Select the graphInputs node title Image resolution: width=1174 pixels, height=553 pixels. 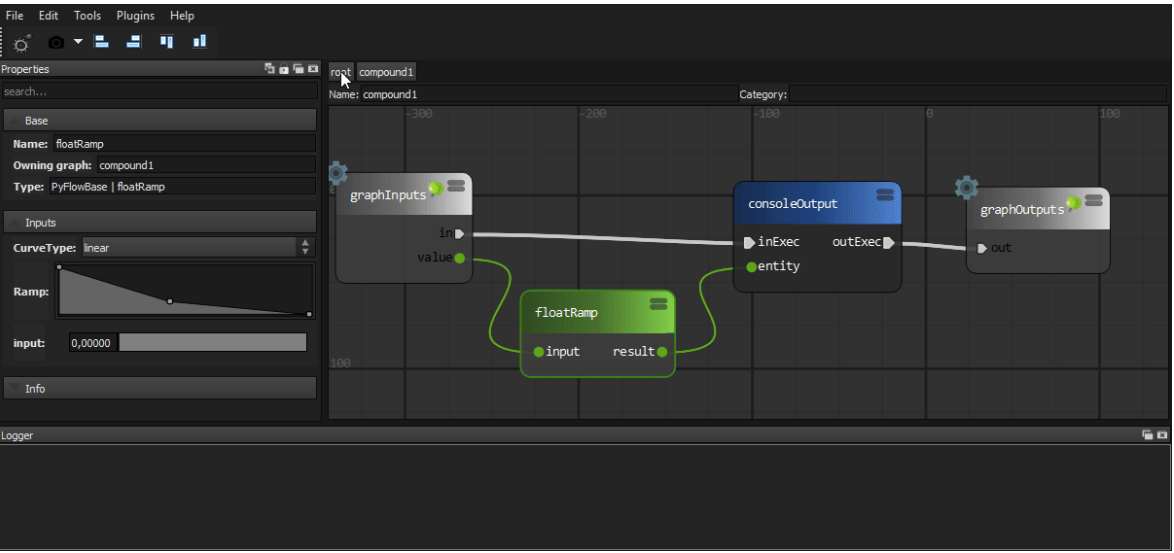click(x=388, y=195)
